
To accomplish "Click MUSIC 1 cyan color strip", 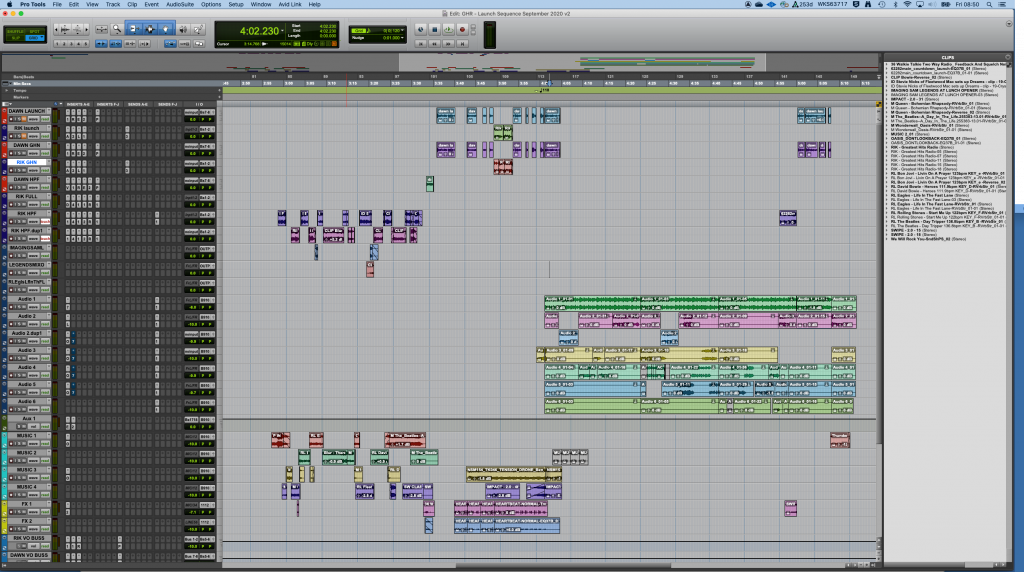I will (x=4, y=440).
